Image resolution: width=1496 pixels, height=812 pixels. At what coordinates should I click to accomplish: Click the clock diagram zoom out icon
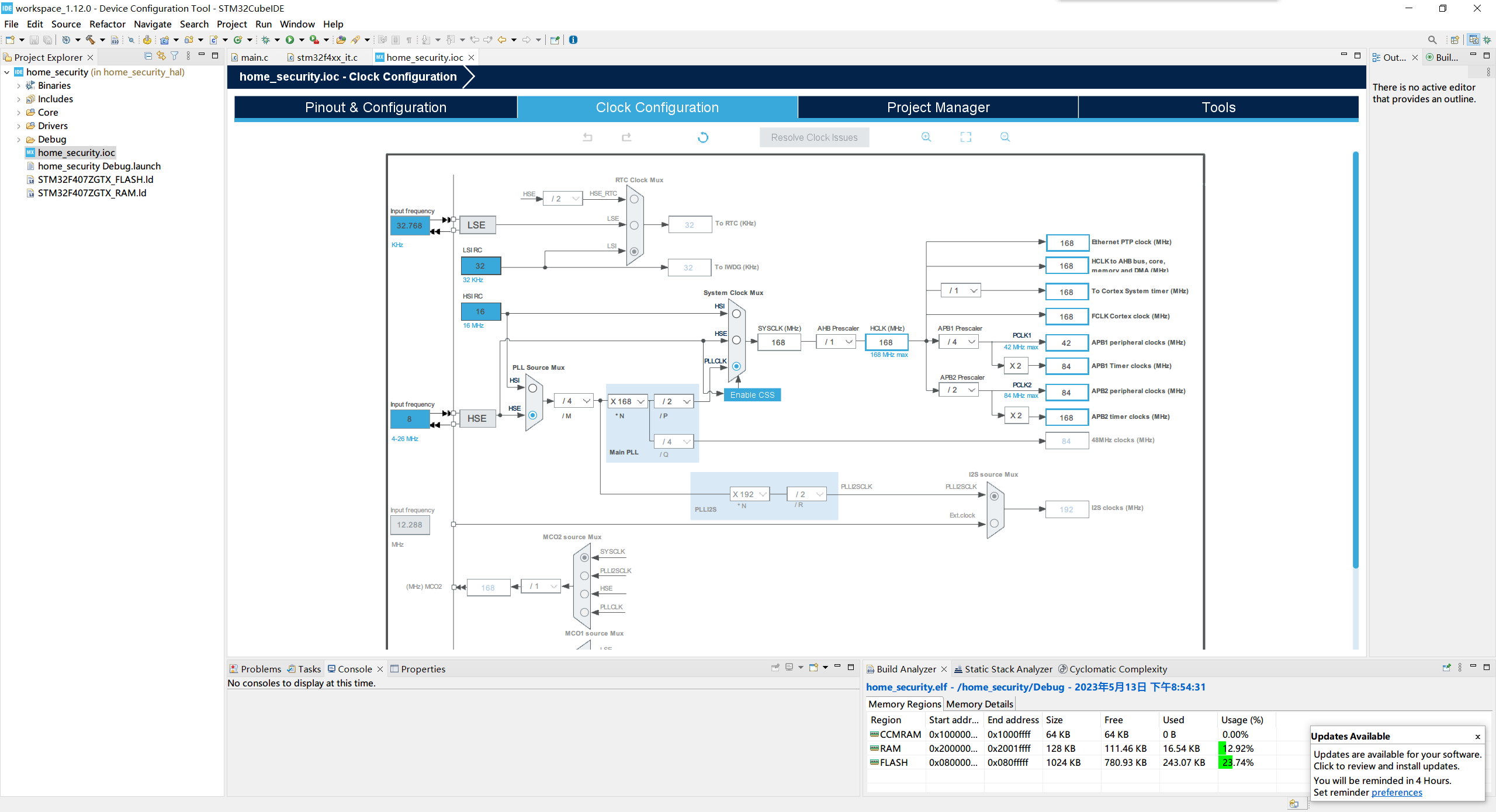coord(1005,137)
